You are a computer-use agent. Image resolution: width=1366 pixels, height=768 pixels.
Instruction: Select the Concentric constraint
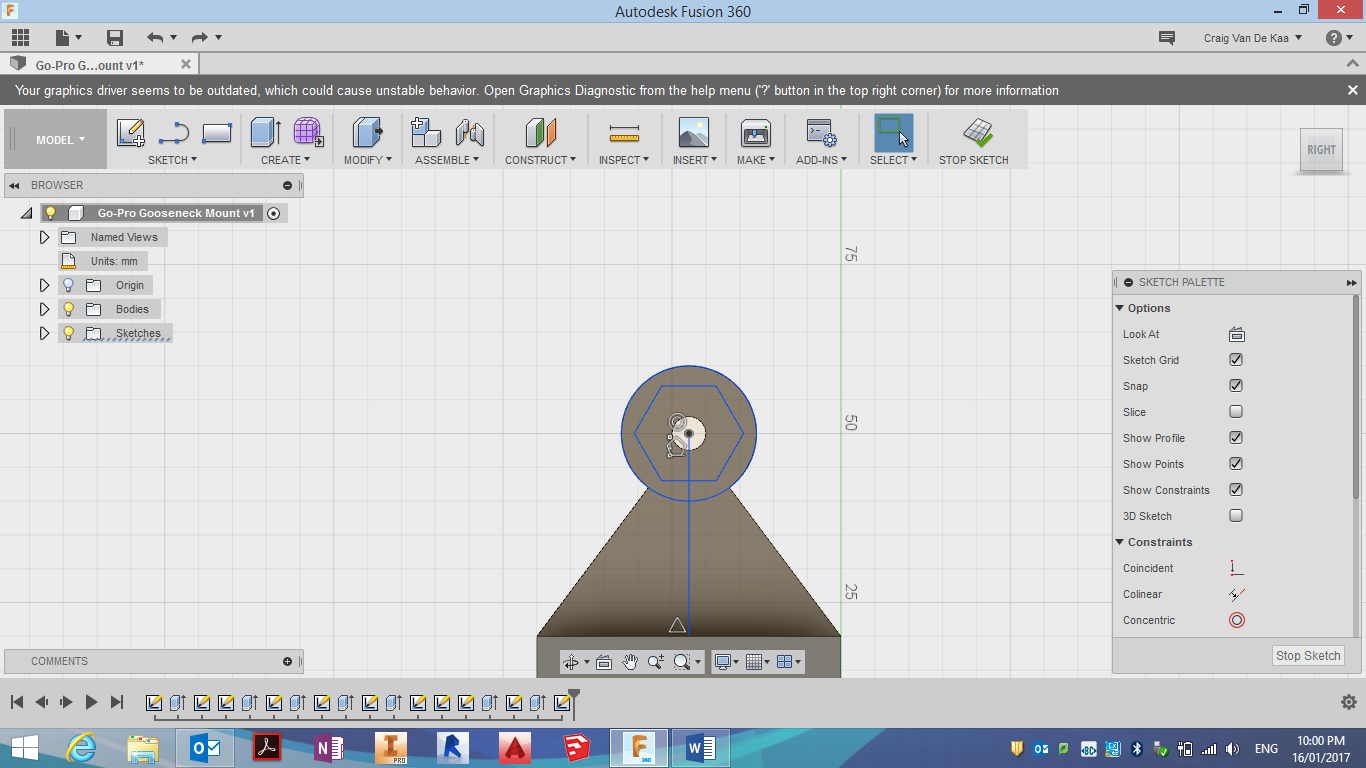[x=1236, y=620]
